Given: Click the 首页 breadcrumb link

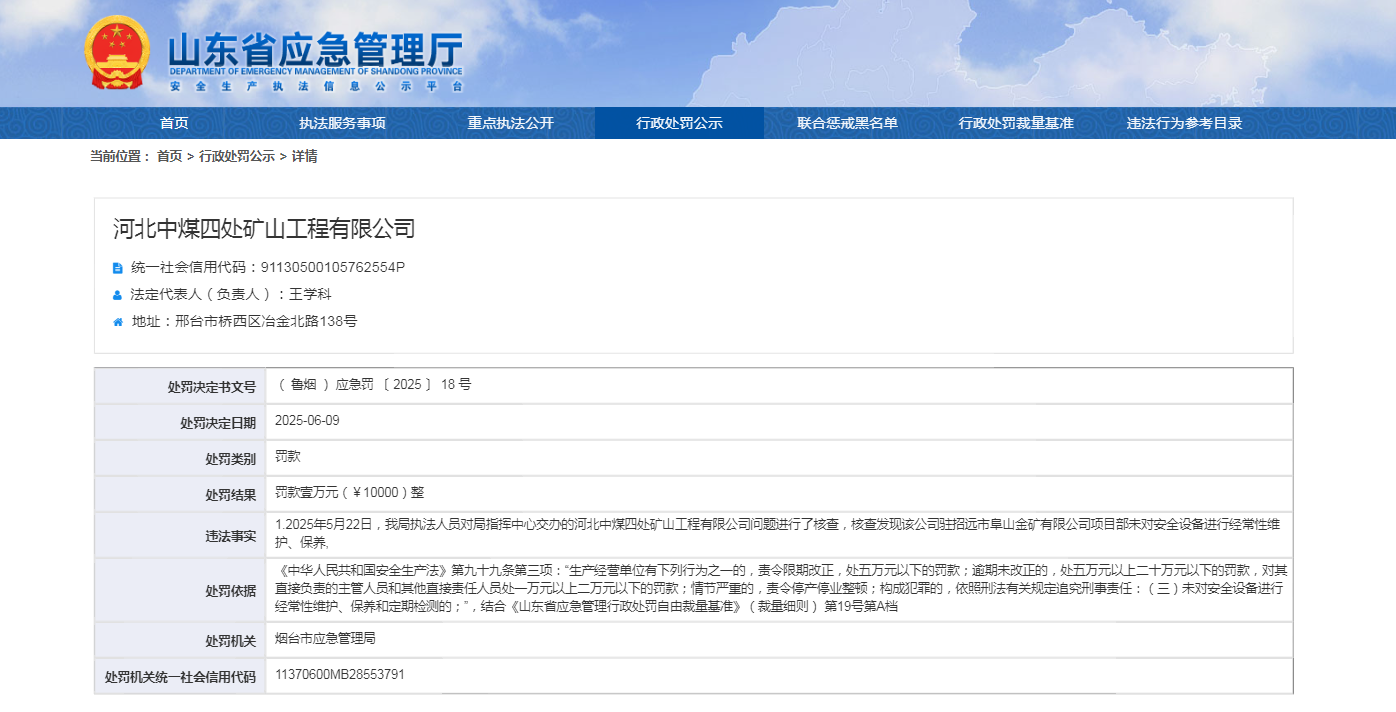Looking at the screenshot, I should [x=169, y=156].
